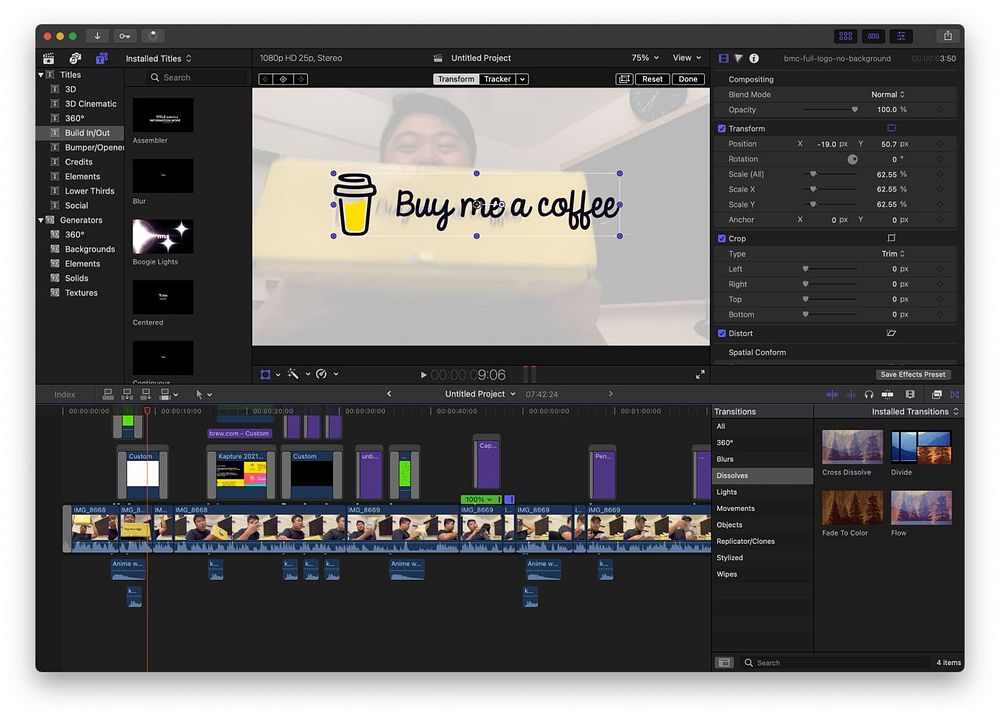The width and height of the screenshot is (1000, 719).
Task: Select the Dissolves transitions category
Action: [x=732, y=476]
